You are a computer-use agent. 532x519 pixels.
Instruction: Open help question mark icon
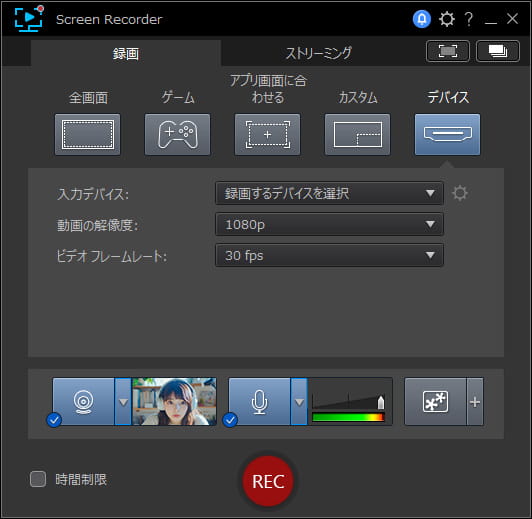469,19
